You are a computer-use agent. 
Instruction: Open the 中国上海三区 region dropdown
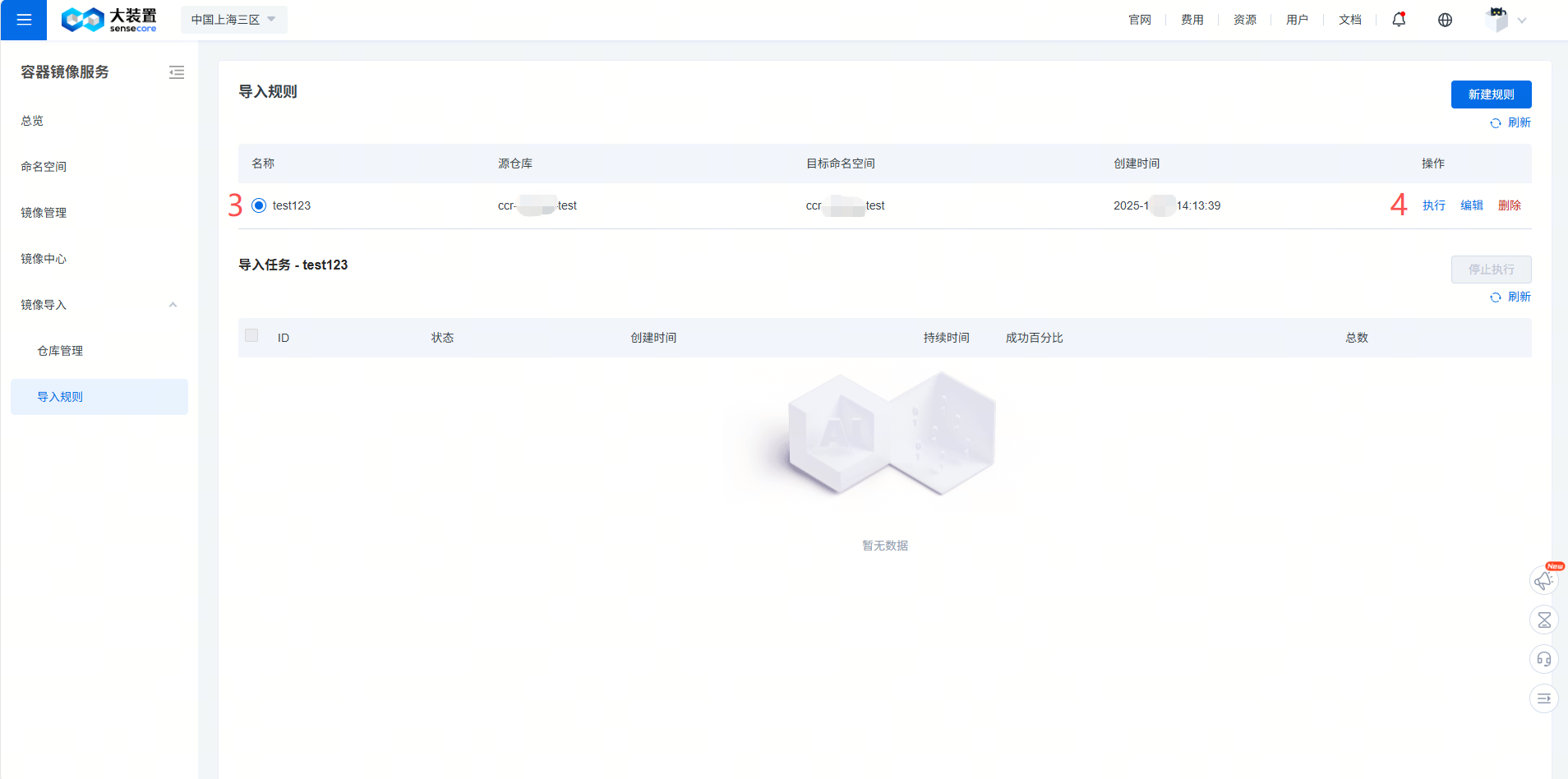(233, 19)
